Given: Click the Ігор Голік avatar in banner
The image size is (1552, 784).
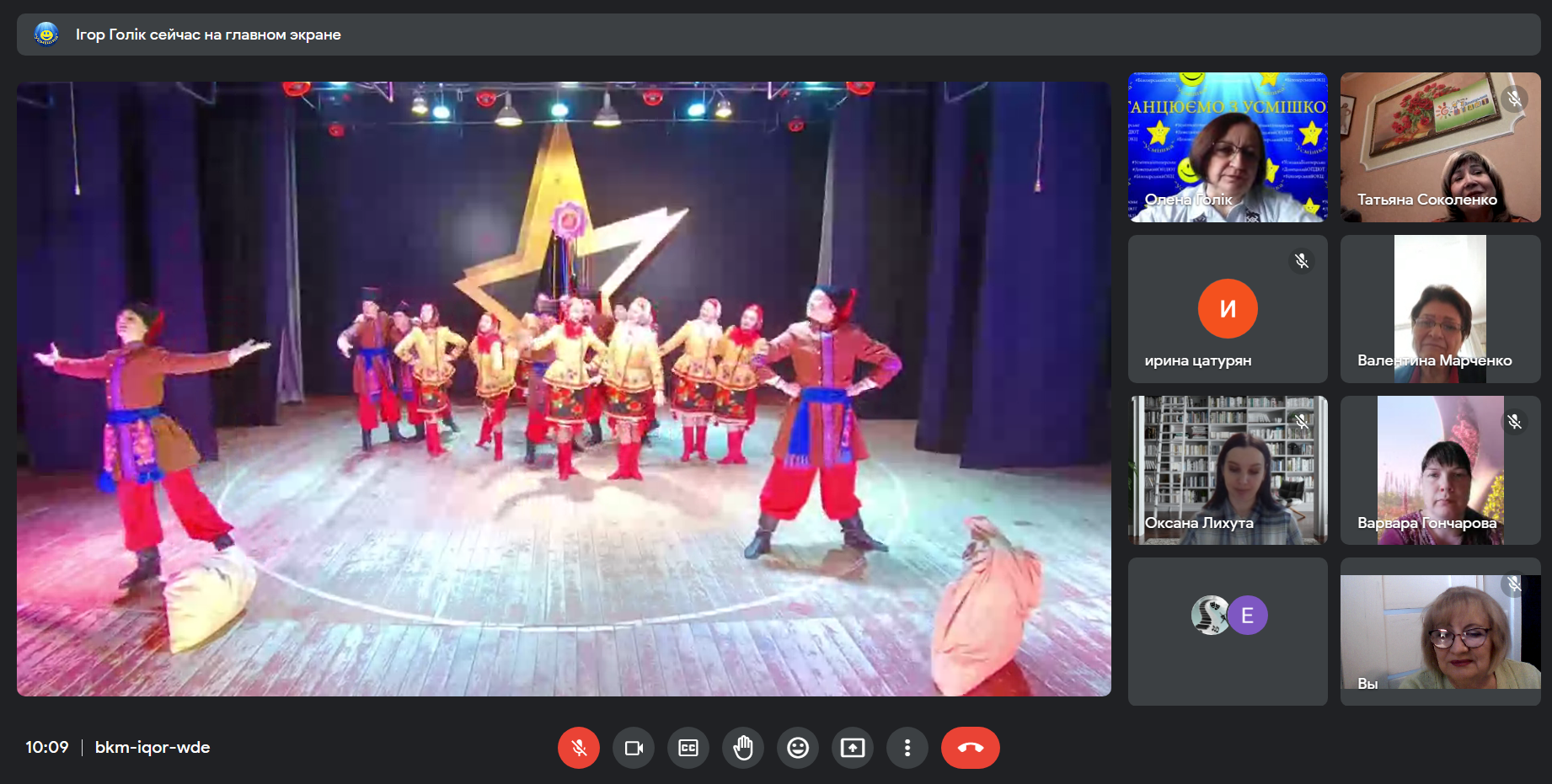Looking at the screenshot, I should 46,35.
